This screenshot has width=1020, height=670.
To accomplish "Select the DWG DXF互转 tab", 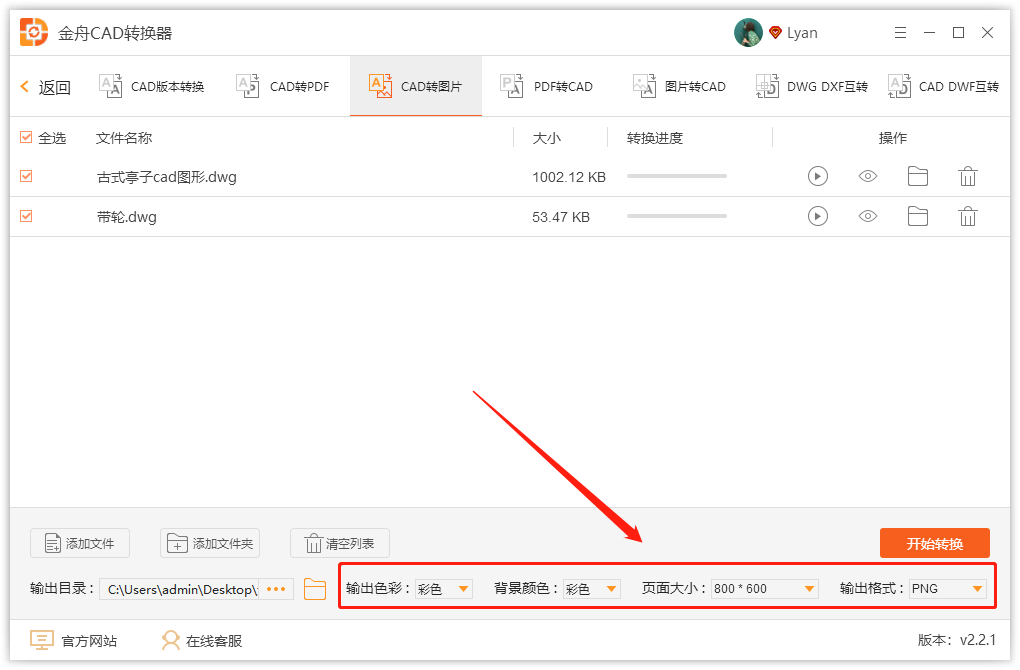I will pyautogui.click(x=810, y=86).
